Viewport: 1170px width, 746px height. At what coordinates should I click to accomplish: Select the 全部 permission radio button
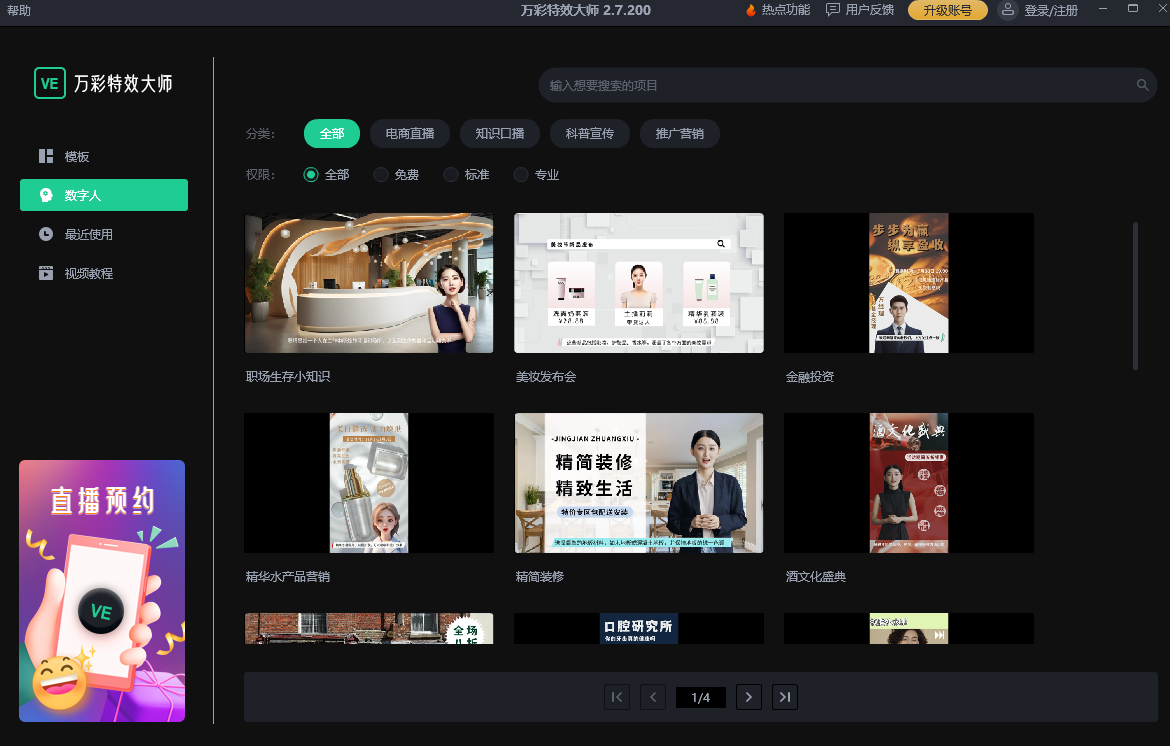click(x=311, y=174)
